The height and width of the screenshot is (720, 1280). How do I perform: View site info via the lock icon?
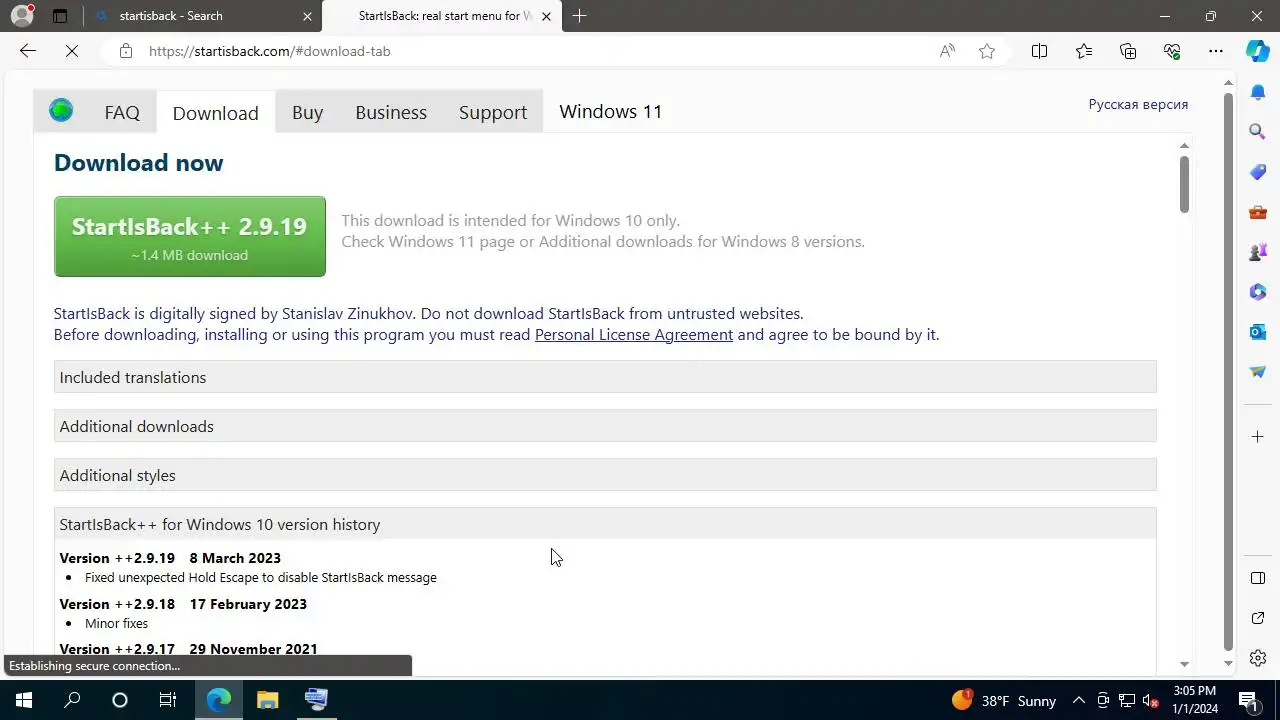coord(125,51)
